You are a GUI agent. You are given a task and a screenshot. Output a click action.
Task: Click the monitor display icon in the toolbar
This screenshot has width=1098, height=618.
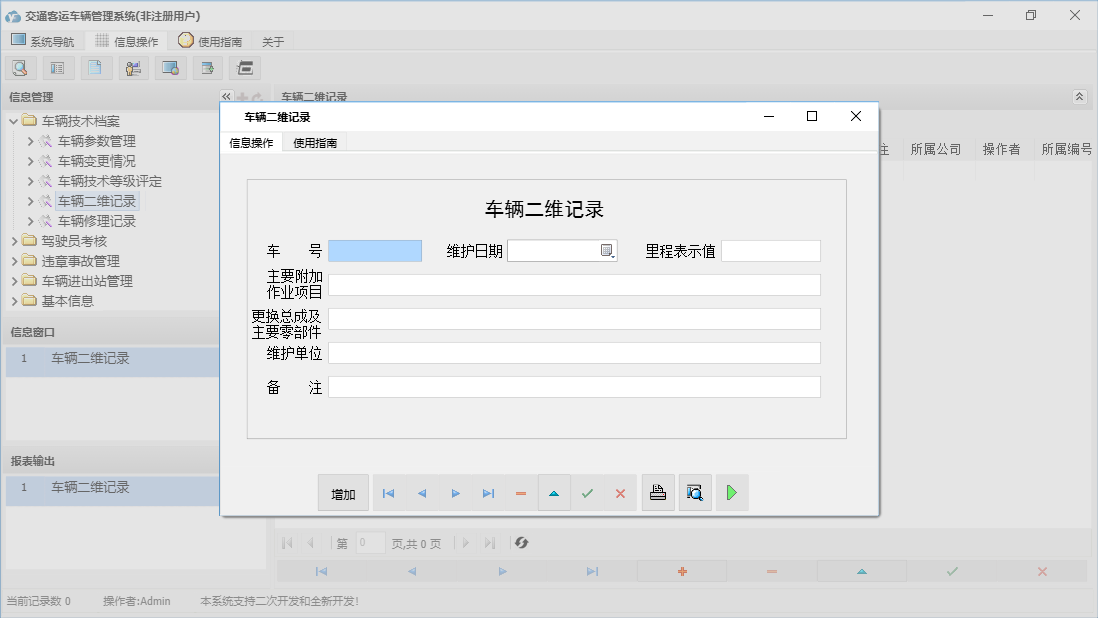click(x=170, y=67)
